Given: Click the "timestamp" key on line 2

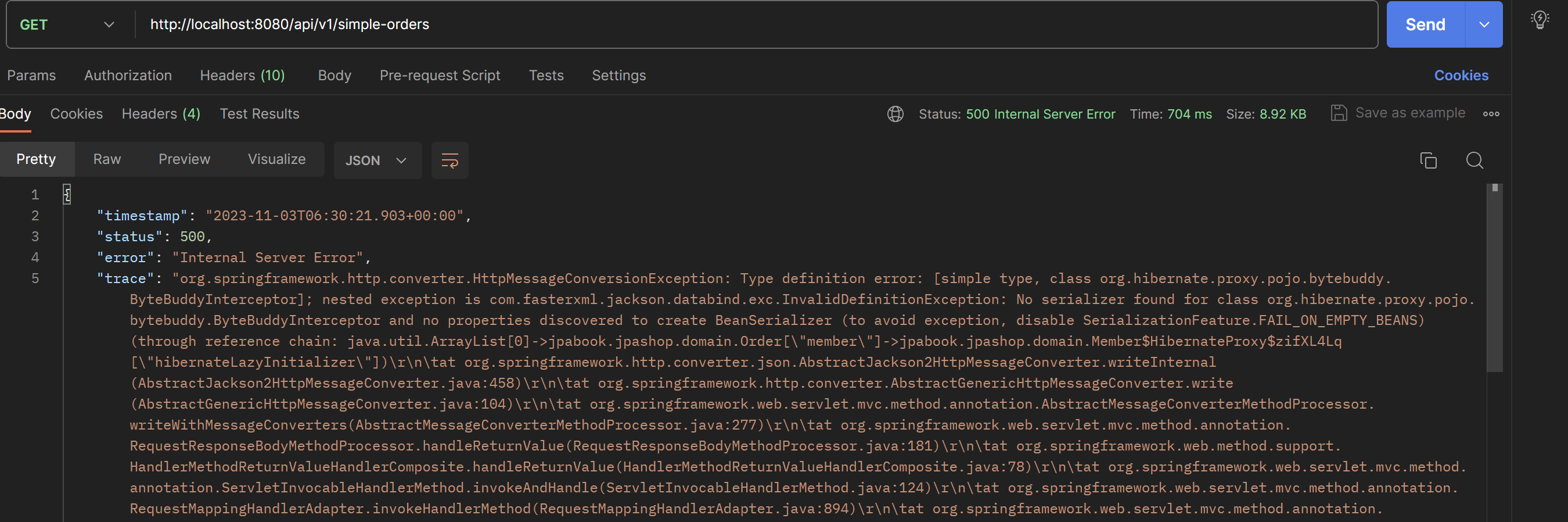Looking at the screenshot, I should point(142,216).
